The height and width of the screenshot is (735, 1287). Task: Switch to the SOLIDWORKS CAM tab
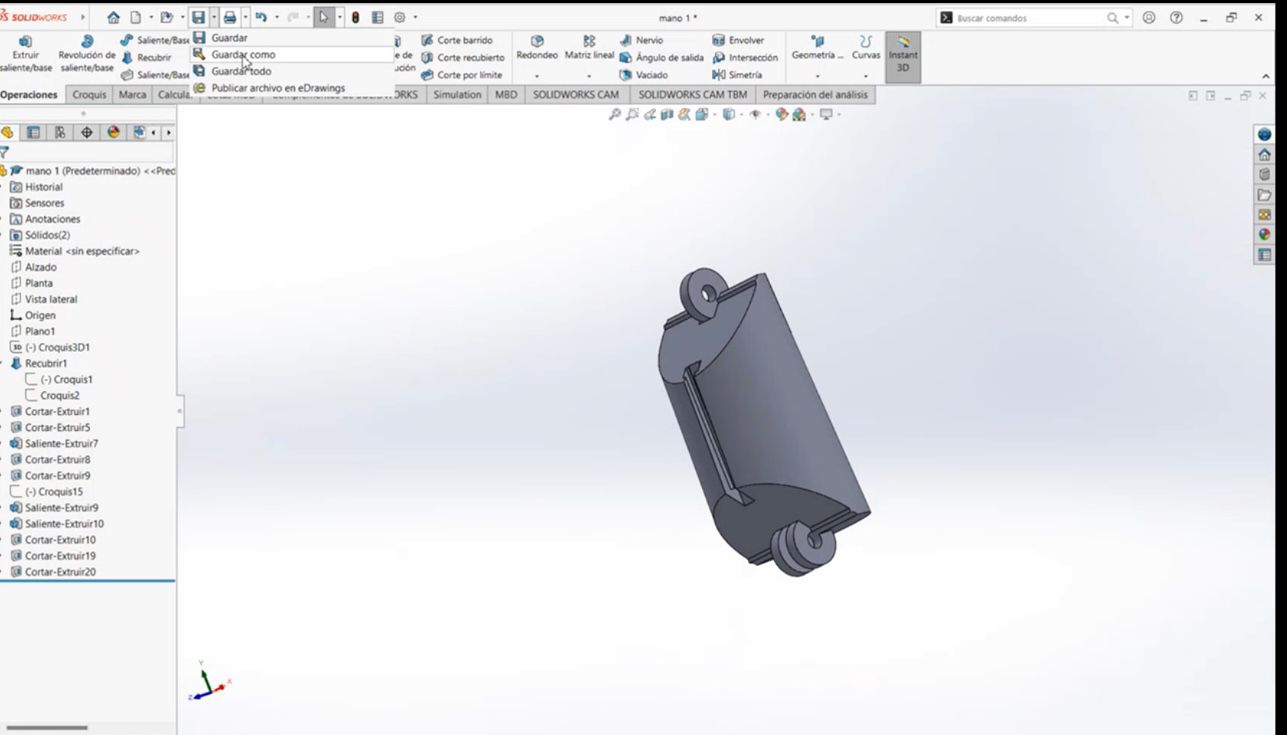(576, 95)
